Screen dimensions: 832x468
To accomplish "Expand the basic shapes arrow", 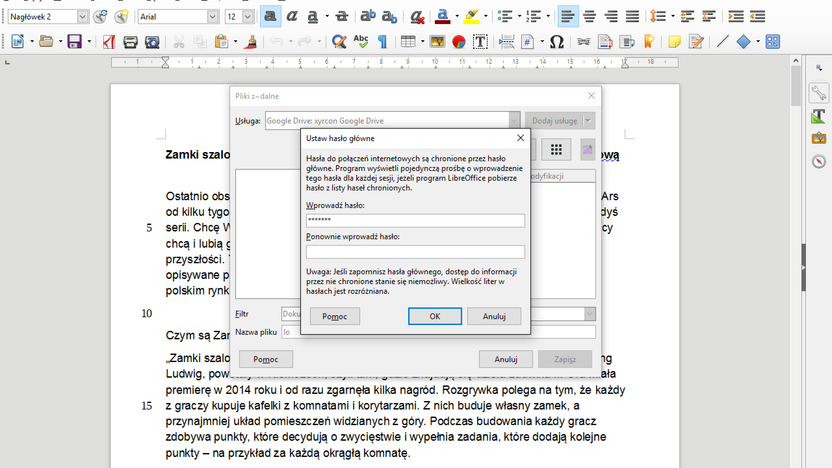I will 758,41.
